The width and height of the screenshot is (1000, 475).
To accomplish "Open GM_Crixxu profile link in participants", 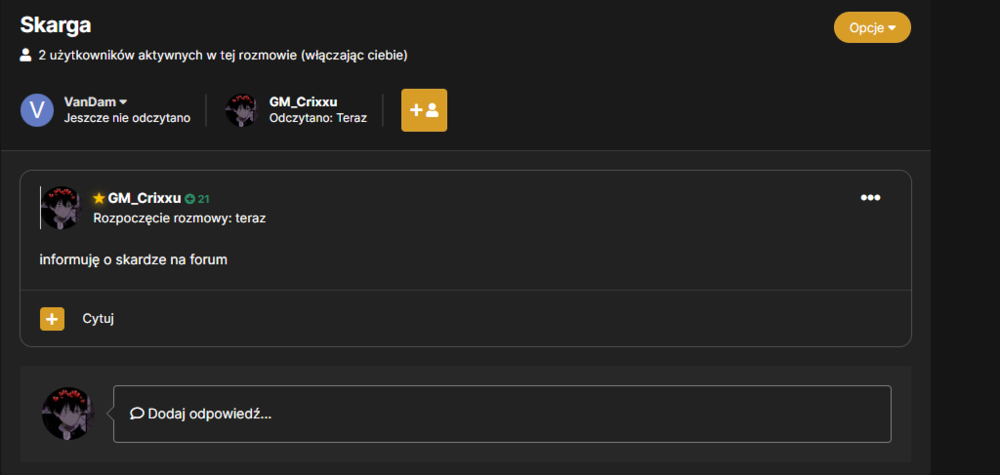I will click(x=303, y=102).
